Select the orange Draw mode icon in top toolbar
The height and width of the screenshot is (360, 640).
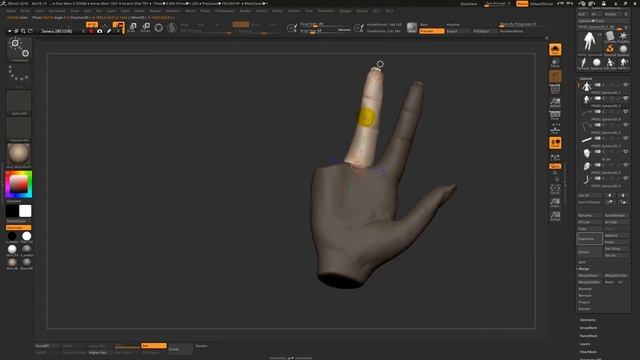(118, 27)
